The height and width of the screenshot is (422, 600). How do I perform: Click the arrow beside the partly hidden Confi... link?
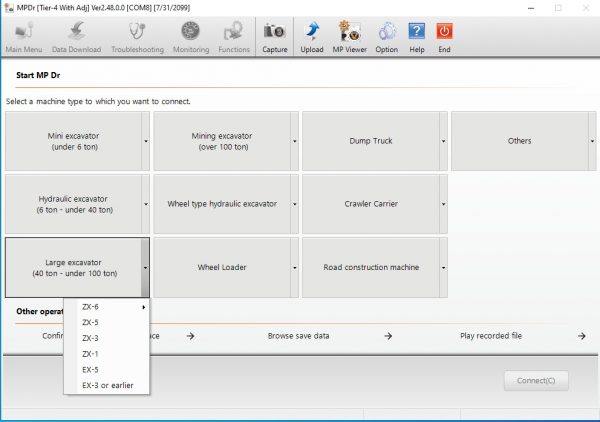(191, 336)
